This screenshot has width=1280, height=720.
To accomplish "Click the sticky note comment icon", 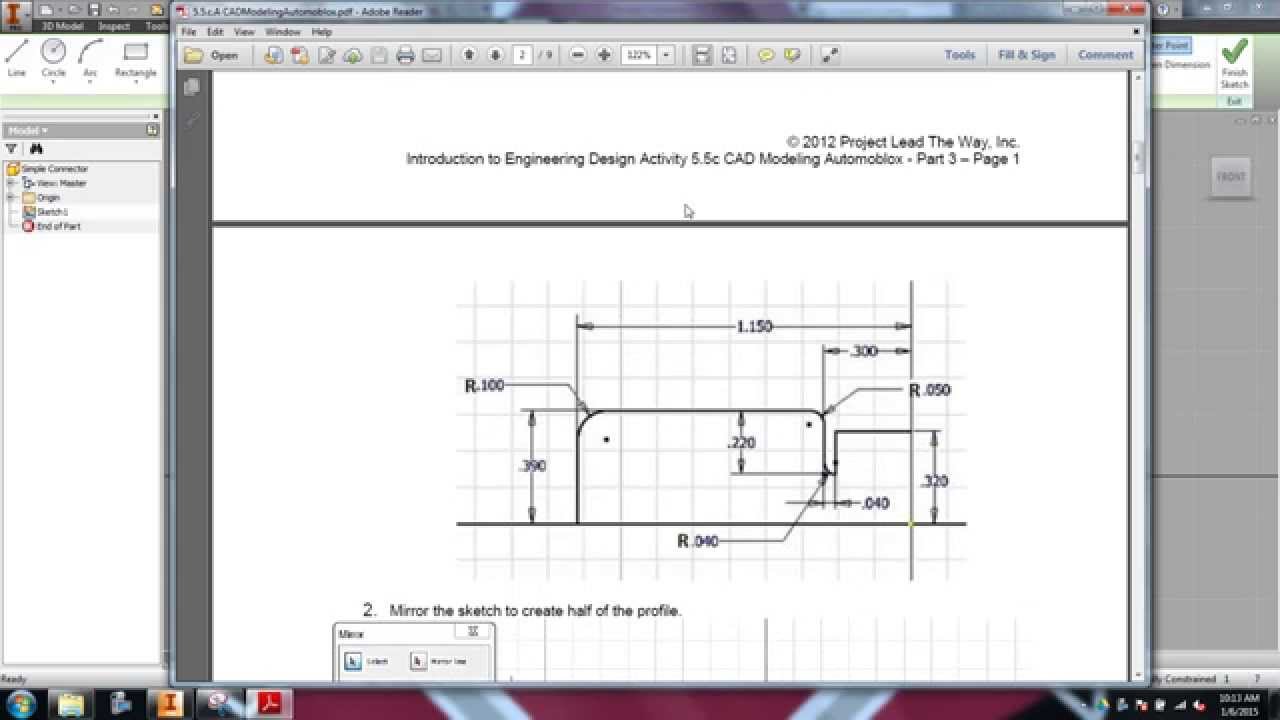I will click(766, 55).
